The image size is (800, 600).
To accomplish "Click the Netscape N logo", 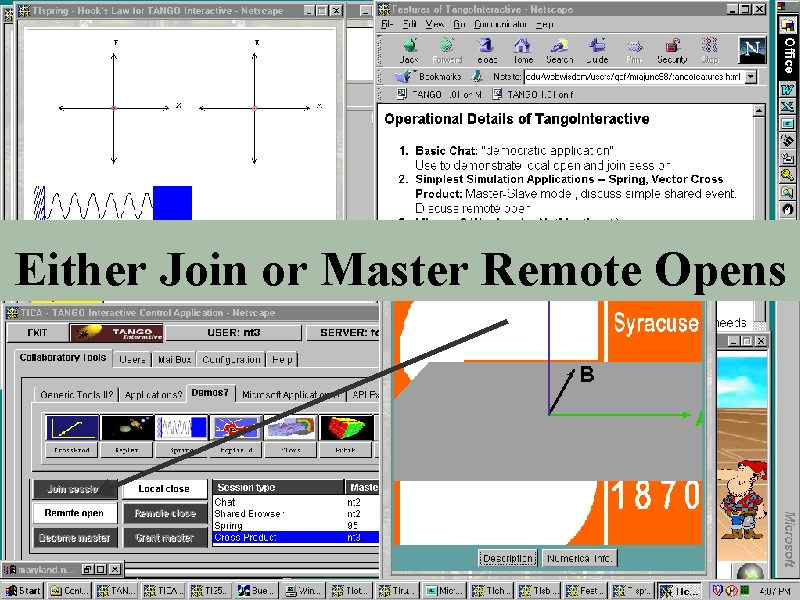I will click(752, 49).
